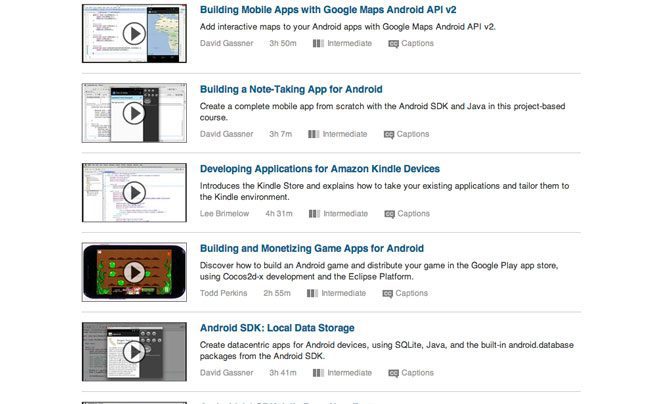Click description 'Discover how to build an Android game'
The width and height of the screenshot is (660, 404).
pyautogui.click(x=379, y=271)
